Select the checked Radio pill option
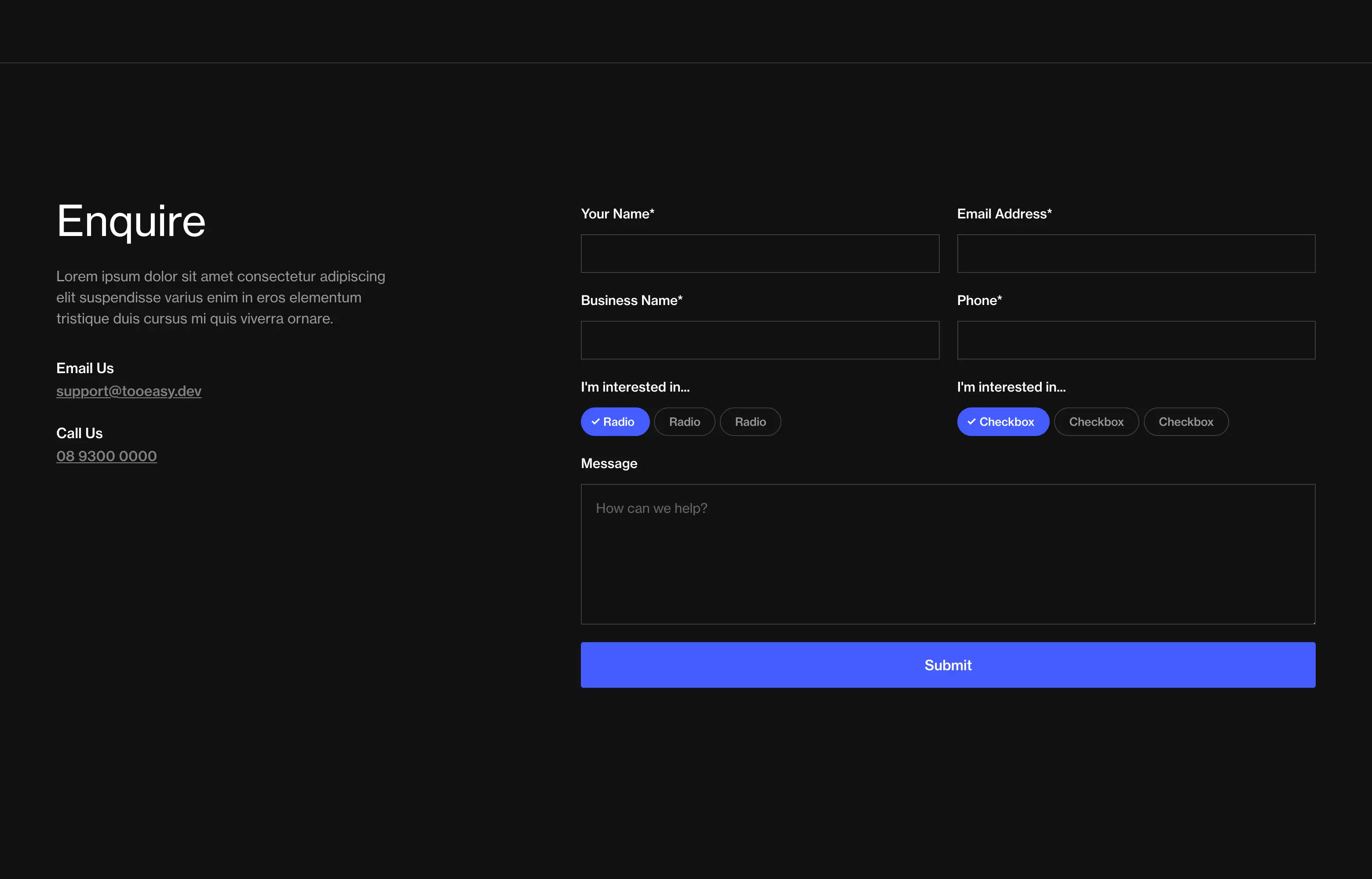This screenshot has width=1372, height=879. [615, 422]
